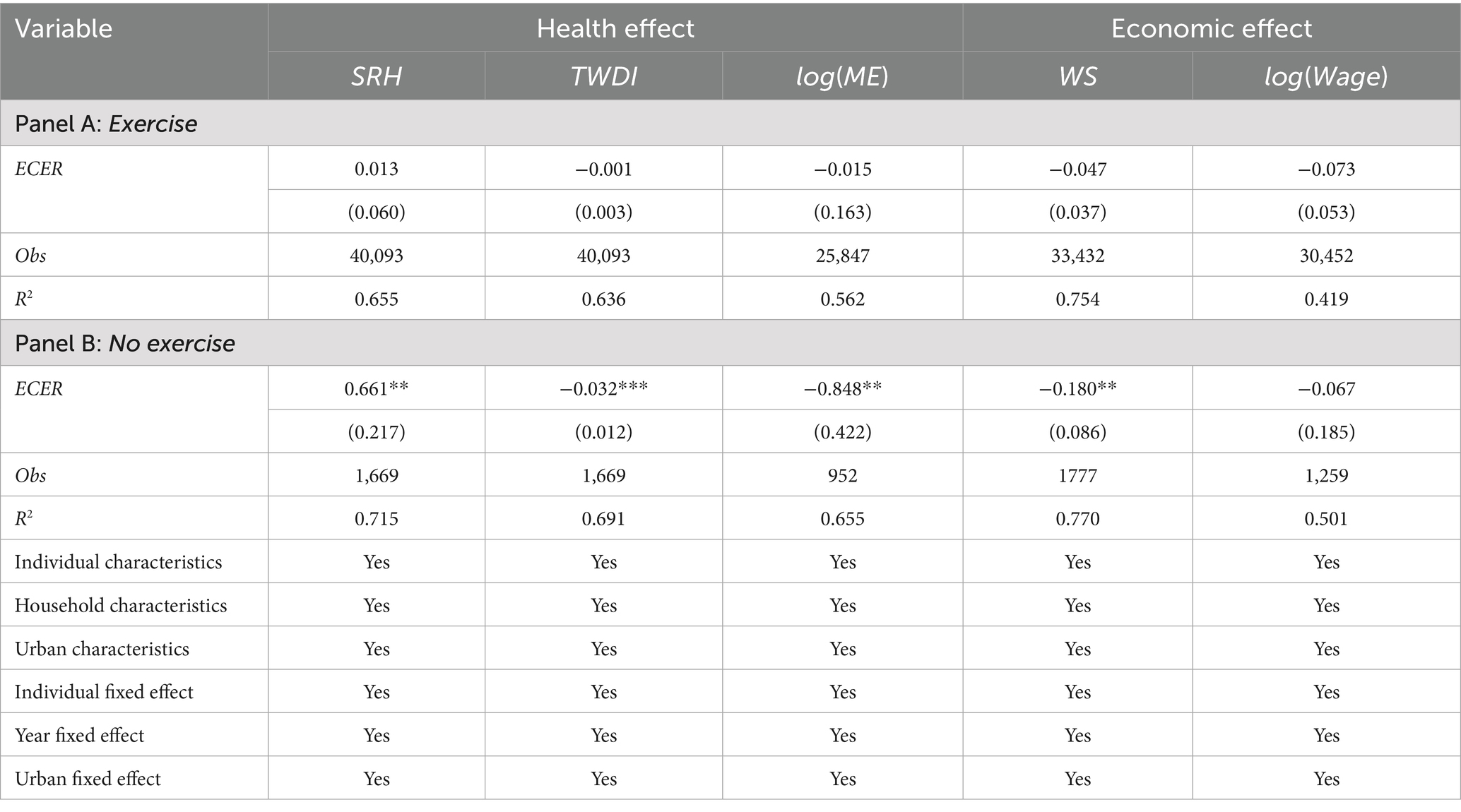This screenshot has width=1461, height=812.
Task: Click the 0.754 R-squared value
Action: (x=1077, y=299)
